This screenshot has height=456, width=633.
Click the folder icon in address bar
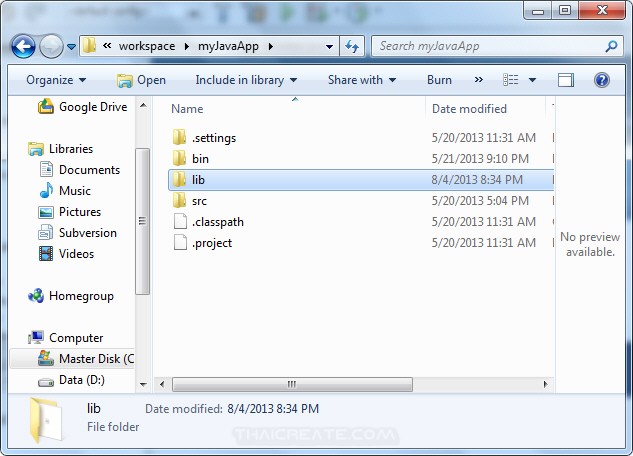[89, 46]
